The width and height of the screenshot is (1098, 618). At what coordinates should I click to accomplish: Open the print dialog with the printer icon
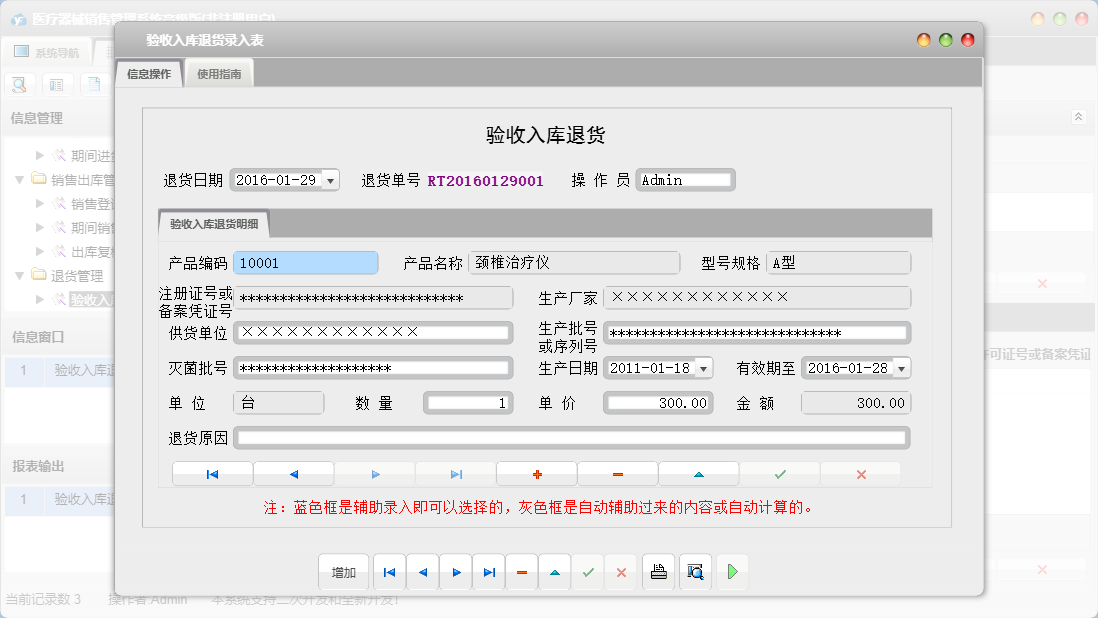pyautogui.click(x=659, y=572)
